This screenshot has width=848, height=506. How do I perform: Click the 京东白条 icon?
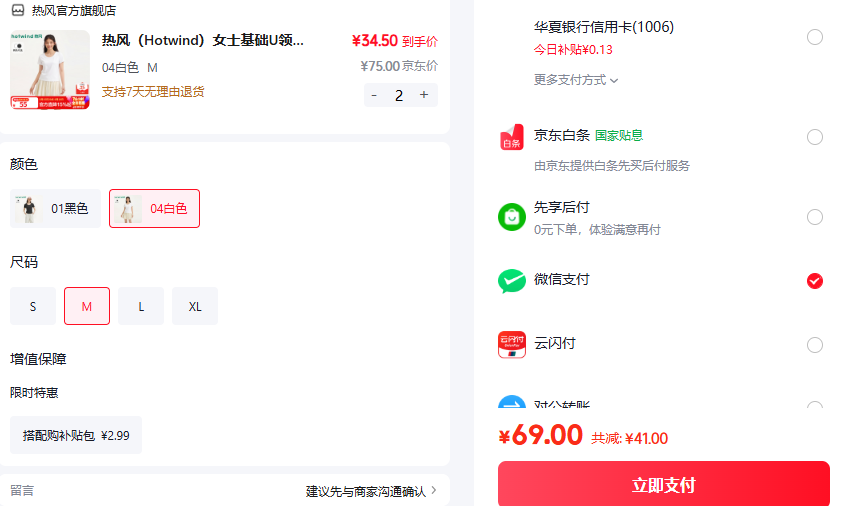tap(512, 137)
